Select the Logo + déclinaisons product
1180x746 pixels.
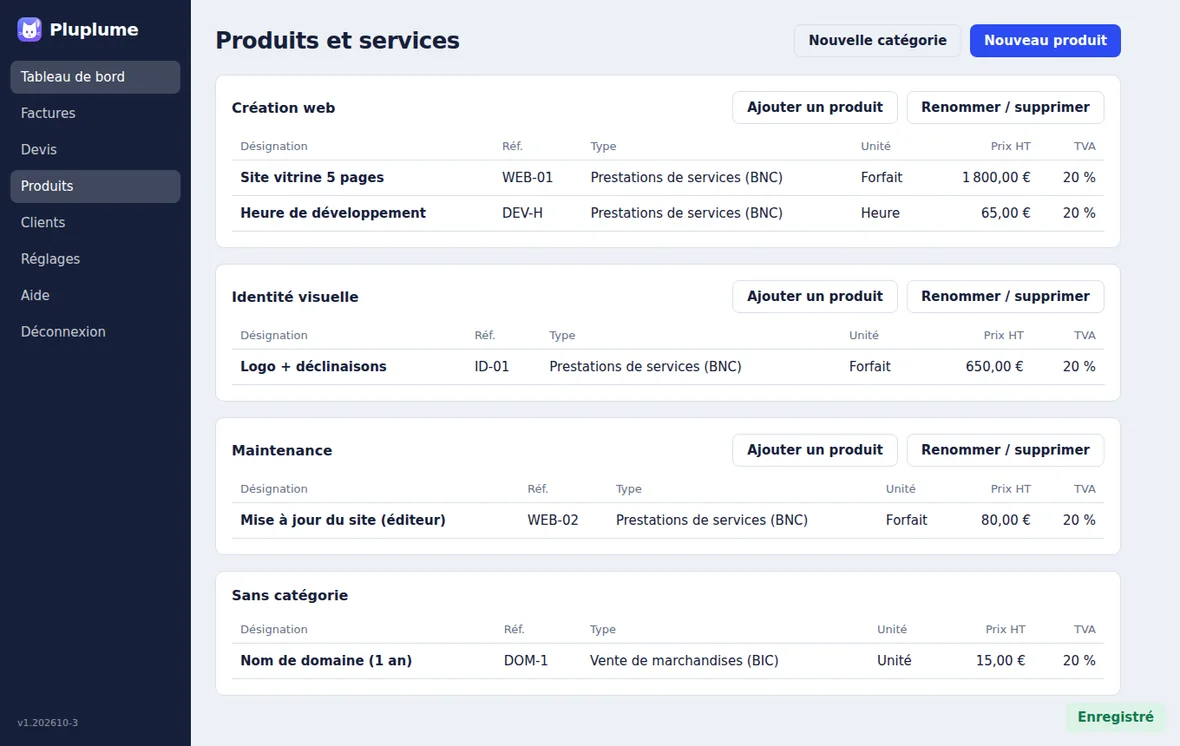pyautogui.click(x=314, y=367)
